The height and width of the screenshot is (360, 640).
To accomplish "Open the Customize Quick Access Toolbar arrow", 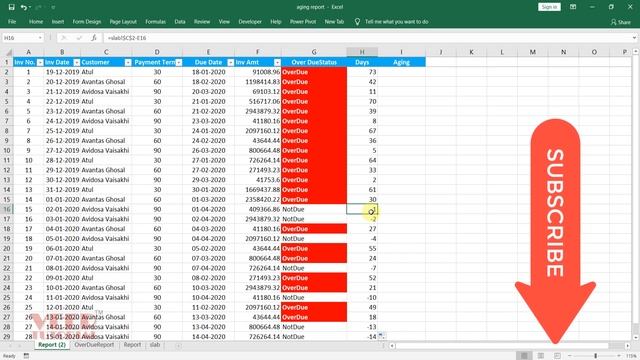I will 53,7.
